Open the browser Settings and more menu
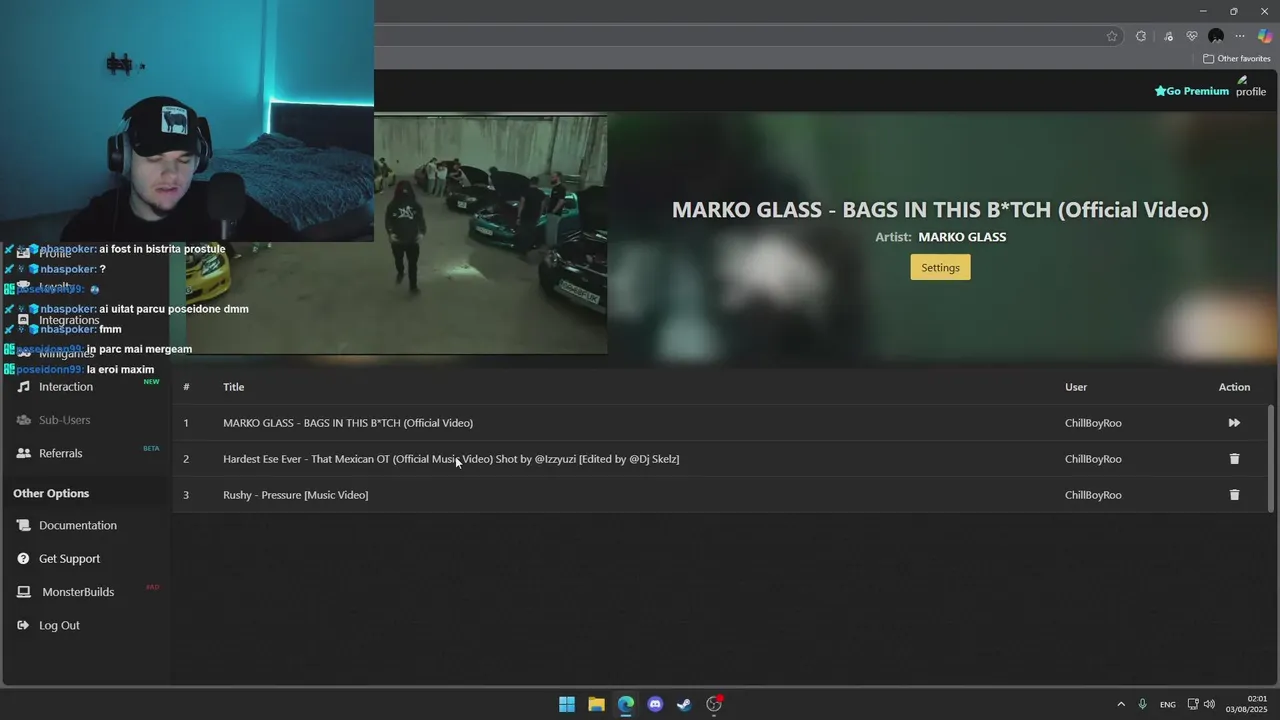The width and height of the screenshot is (1280, 720). [x=1240, y=36]
